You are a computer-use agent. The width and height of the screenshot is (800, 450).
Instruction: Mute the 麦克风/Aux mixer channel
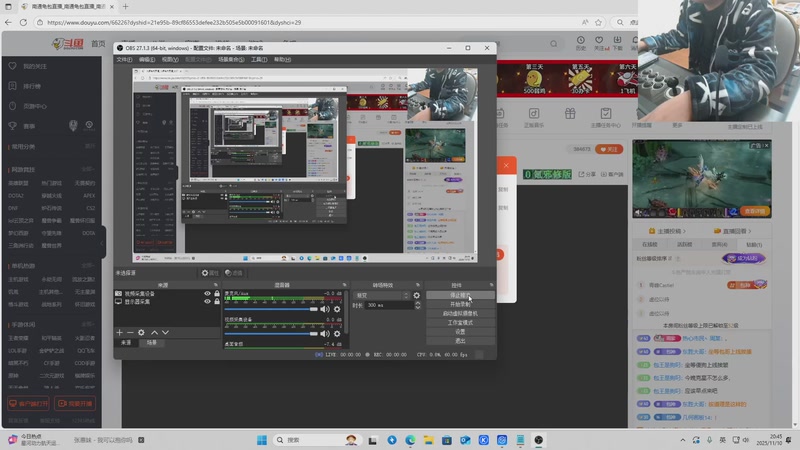325,309
